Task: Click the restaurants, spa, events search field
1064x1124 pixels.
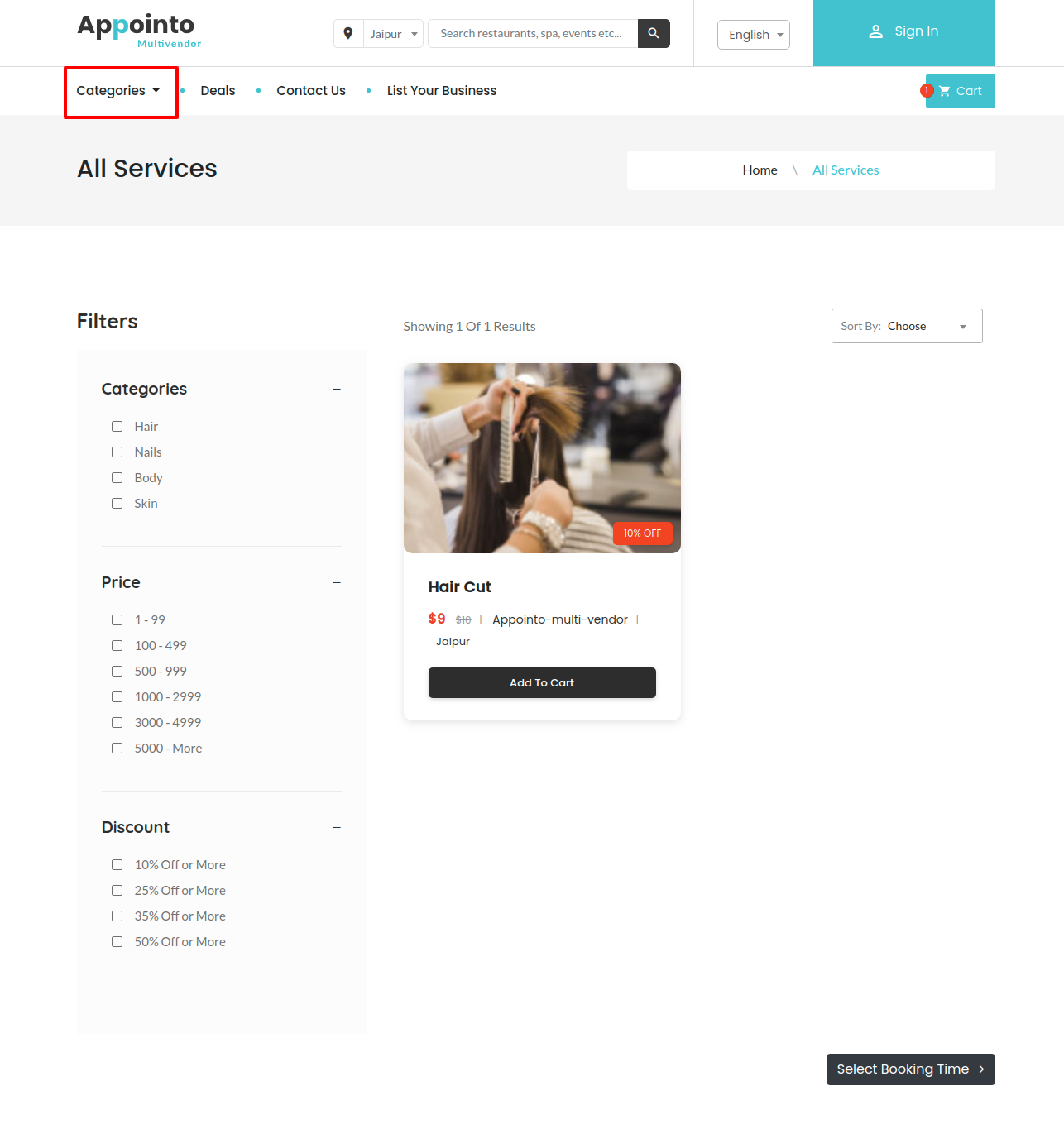Action: point(533,34)
